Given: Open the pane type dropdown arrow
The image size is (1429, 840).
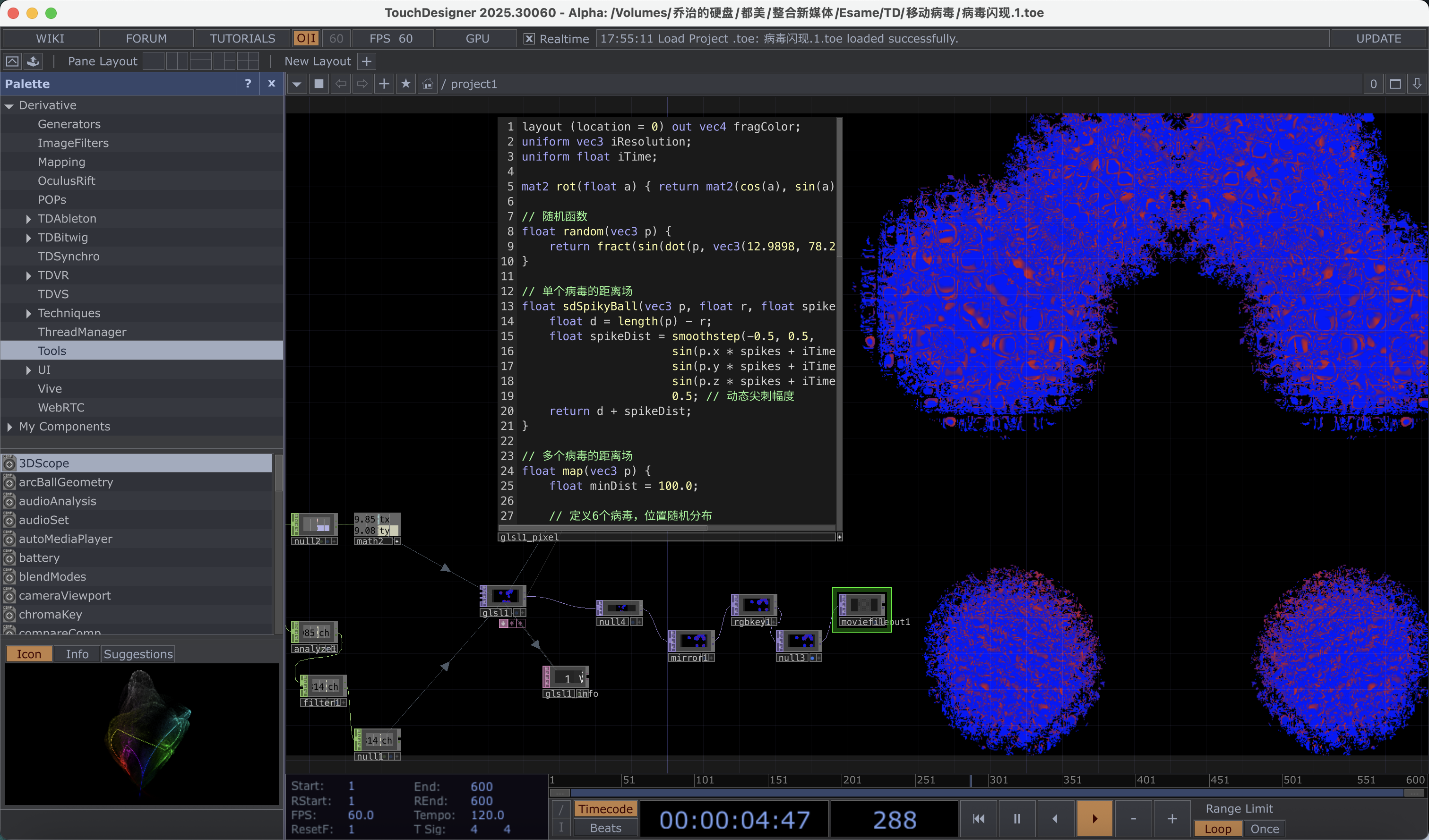Looking at the screenshot, I should 297,84.
